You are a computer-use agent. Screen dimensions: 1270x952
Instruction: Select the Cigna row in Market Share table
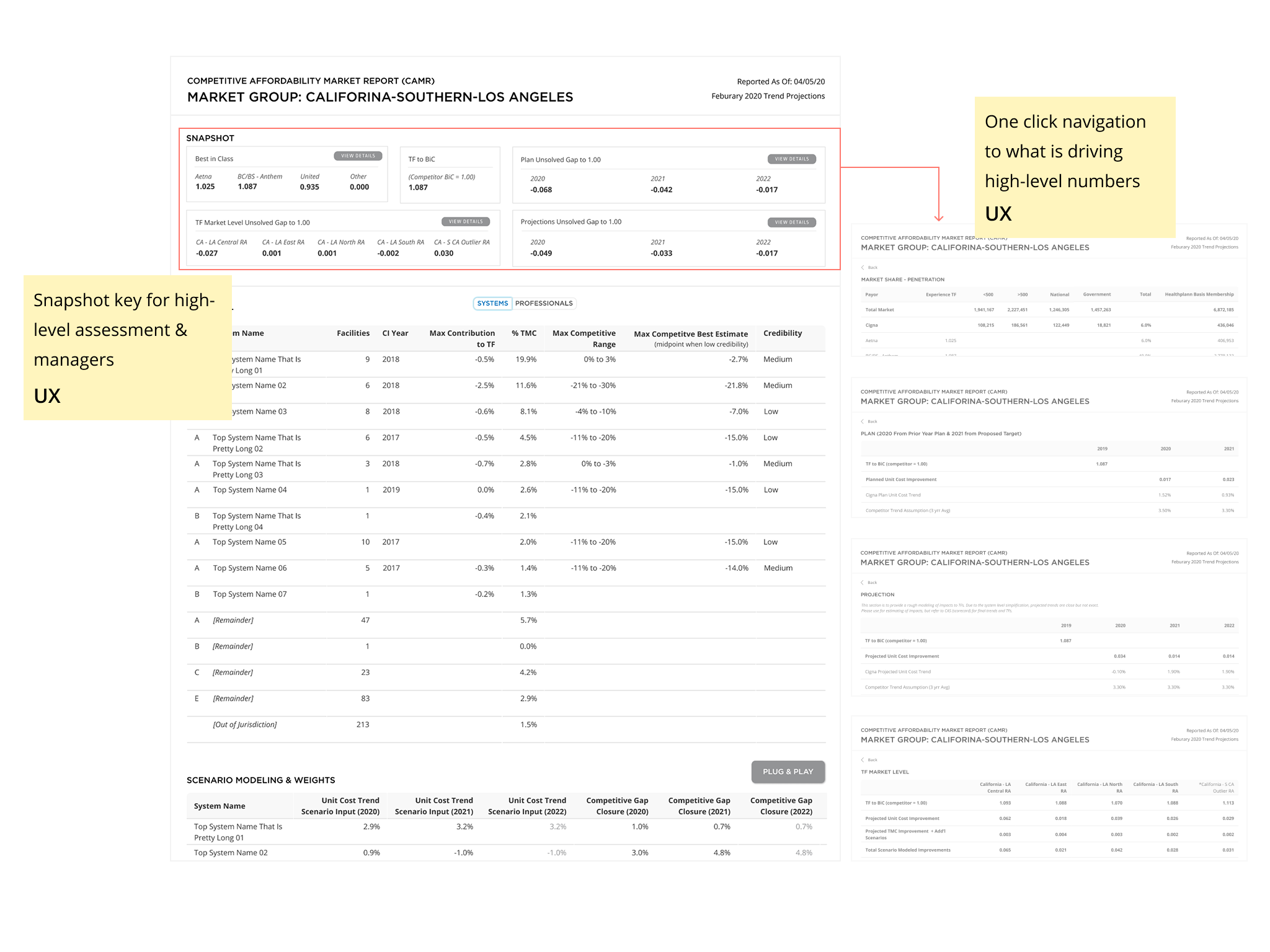(871, 325)
